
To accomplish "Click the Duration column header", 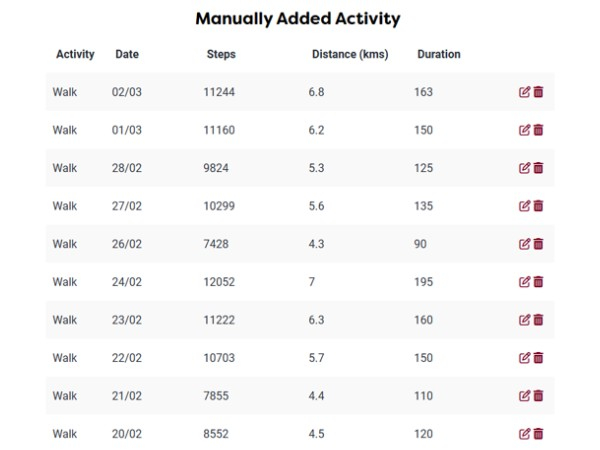I will [439, 54].
